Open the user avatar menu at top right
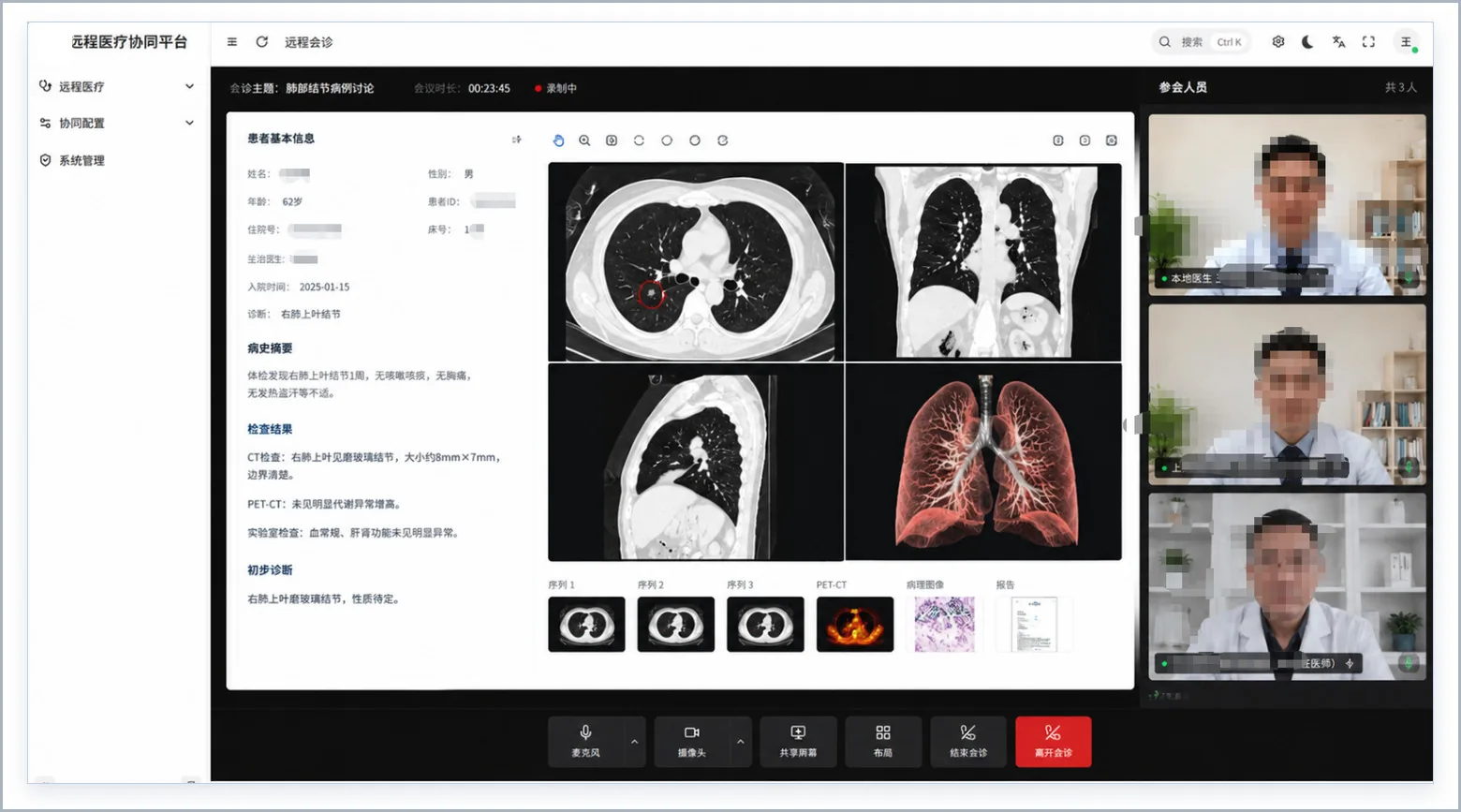The height and width of the screenshot is (812, 1461). click(x=1407, y=42)
